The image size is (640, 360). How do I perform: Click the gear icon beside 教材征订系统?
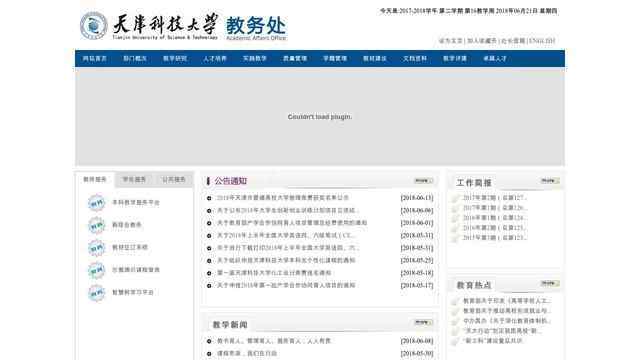96,247
